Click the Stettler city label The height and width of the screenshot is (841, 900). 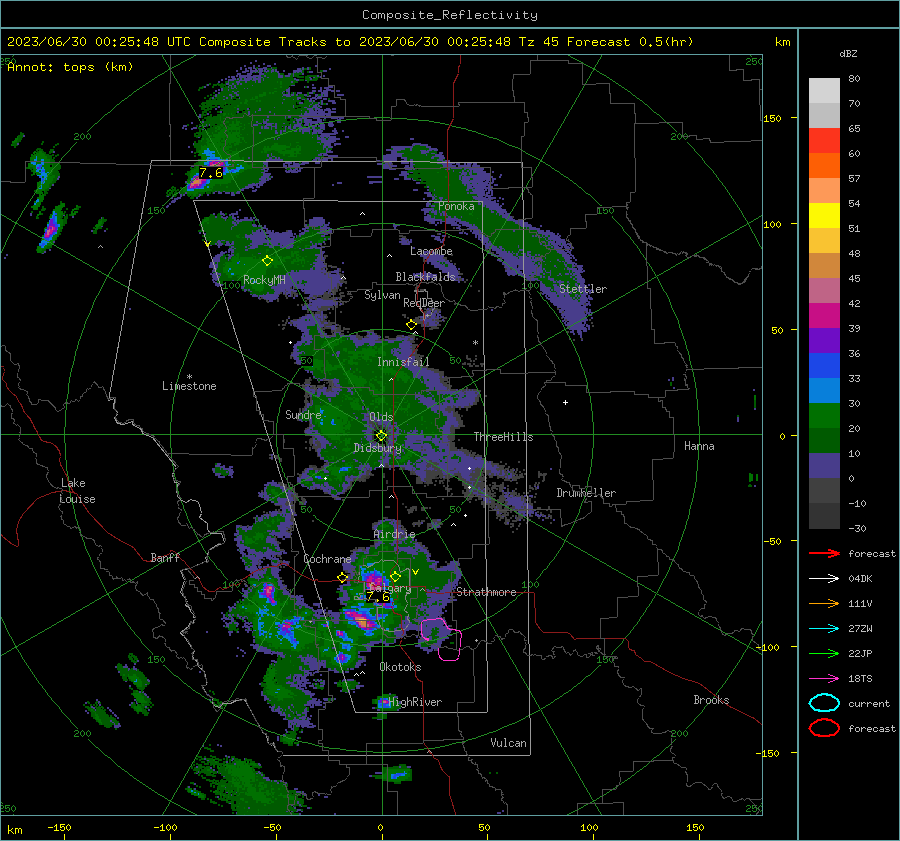point(583,289)
